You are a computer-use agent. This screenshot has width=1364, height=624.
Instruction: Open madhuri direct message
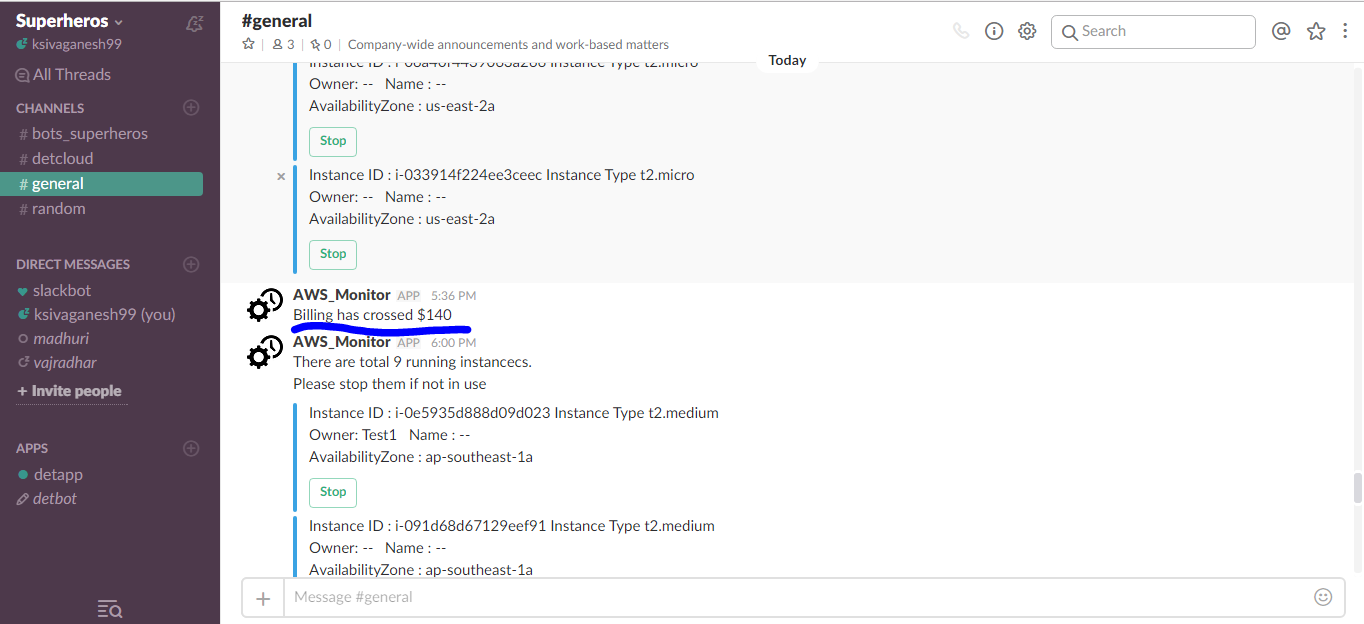click(51, 339)
